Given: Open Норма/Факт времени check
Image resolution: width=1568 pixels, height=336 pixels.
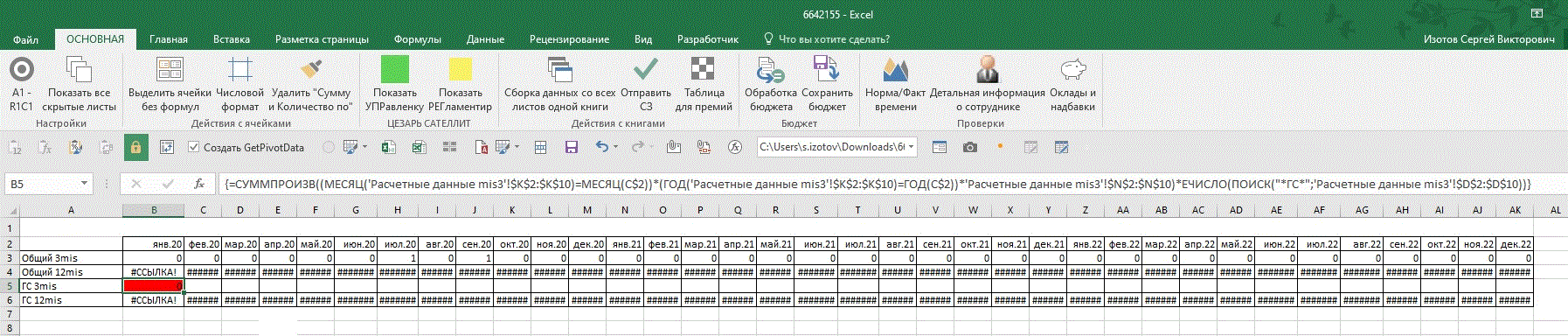Looking at the screenshot, I should 895,84.
